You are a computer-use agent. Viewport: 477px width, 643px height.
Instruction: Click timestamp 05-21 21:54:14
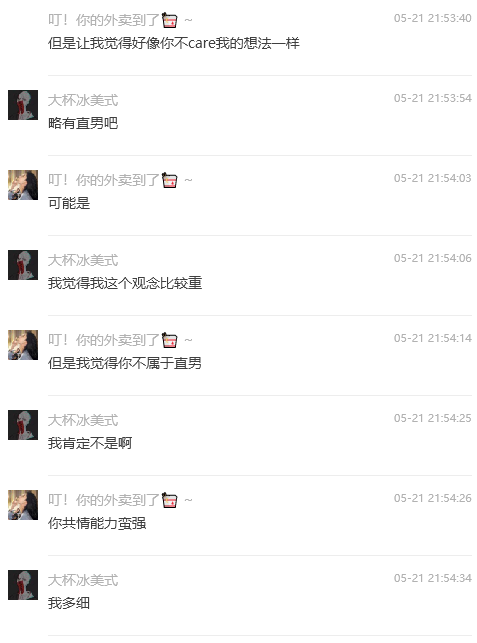[433, 338]
